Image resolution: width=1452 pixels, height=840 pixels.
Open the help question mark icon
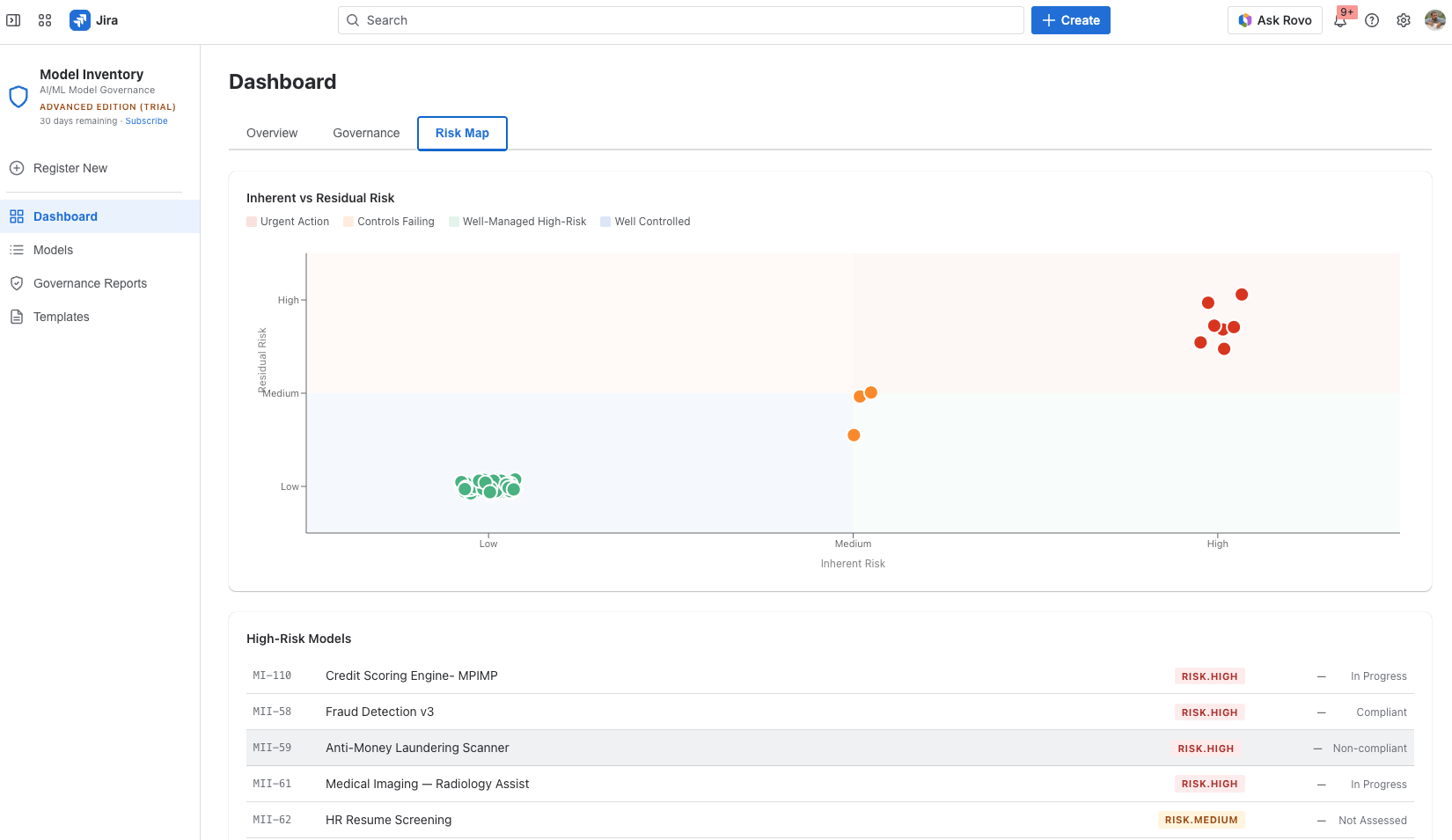tap(1372, 20)
